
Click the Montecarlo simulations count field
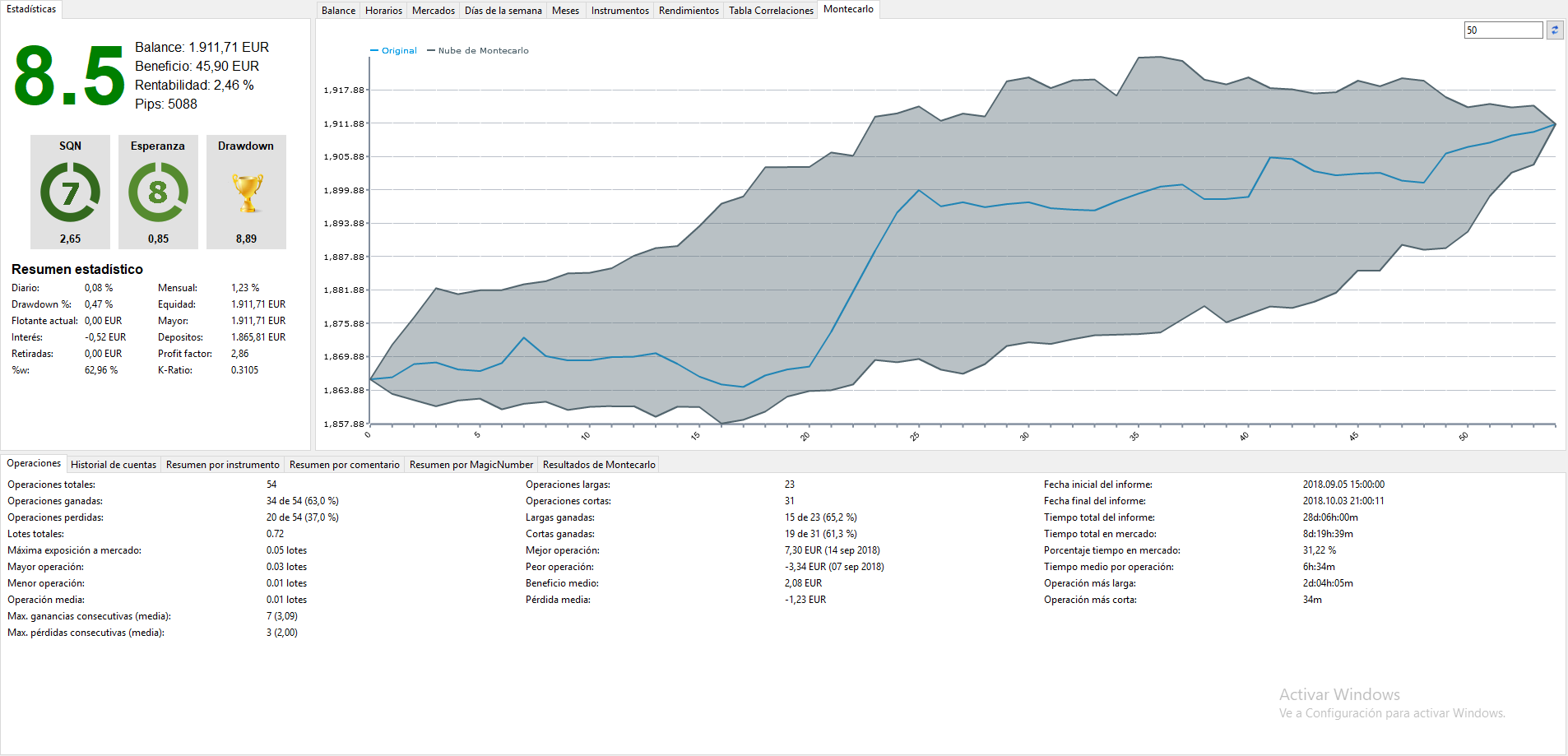(1502, 30)
